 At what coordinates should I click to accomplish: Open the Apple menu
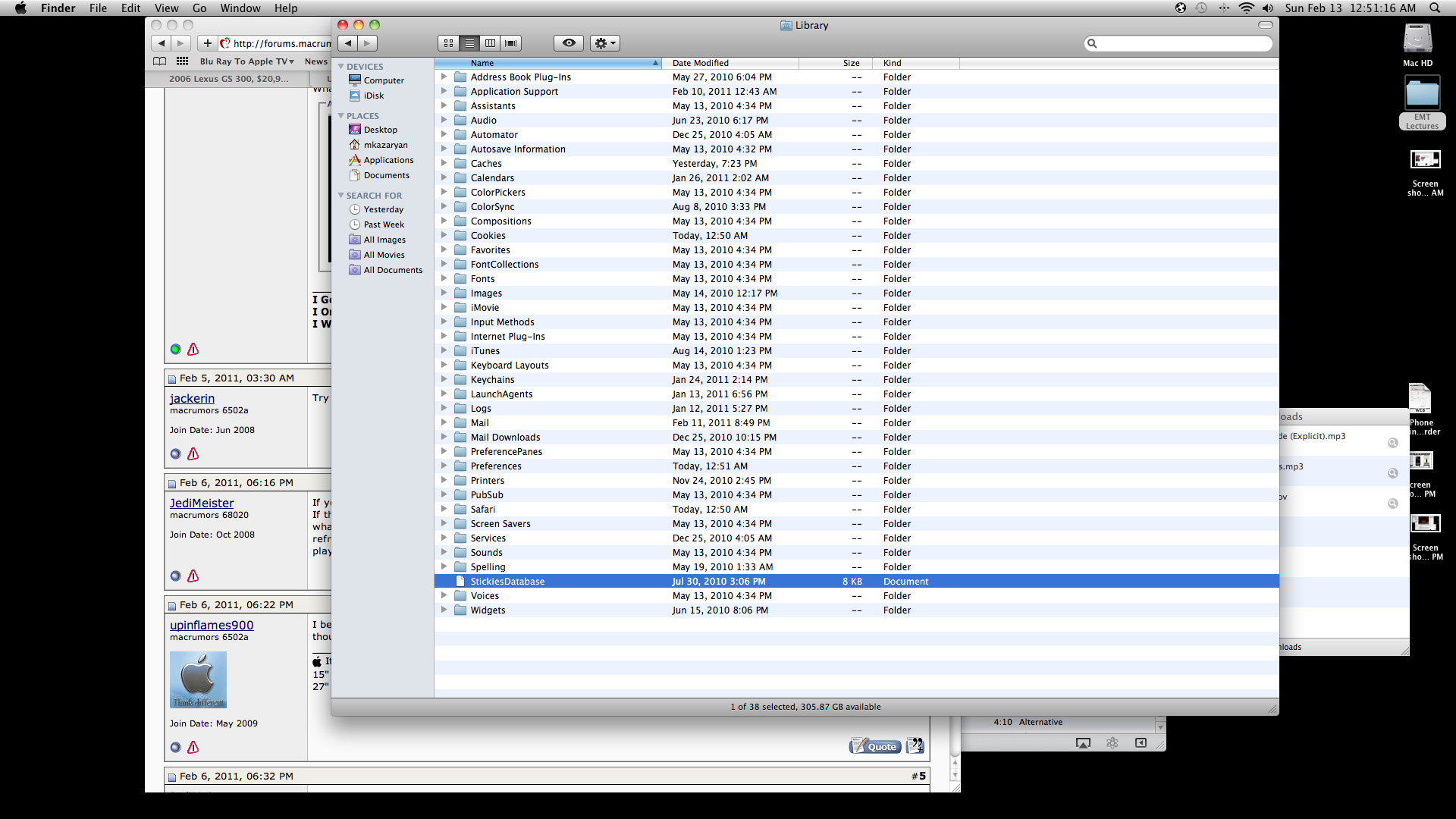tap(20, 8)
